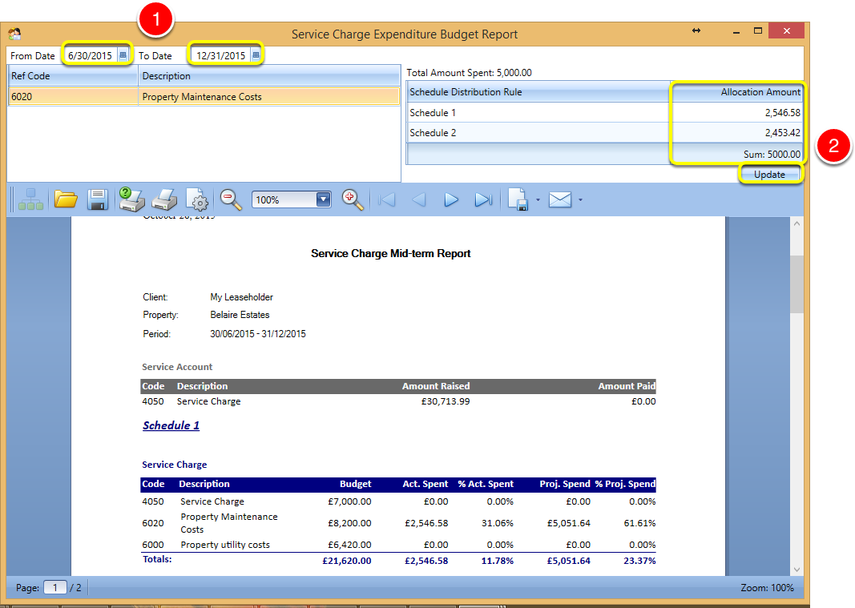
Task: Go to next page of report
Action: [x=451, y=200]
